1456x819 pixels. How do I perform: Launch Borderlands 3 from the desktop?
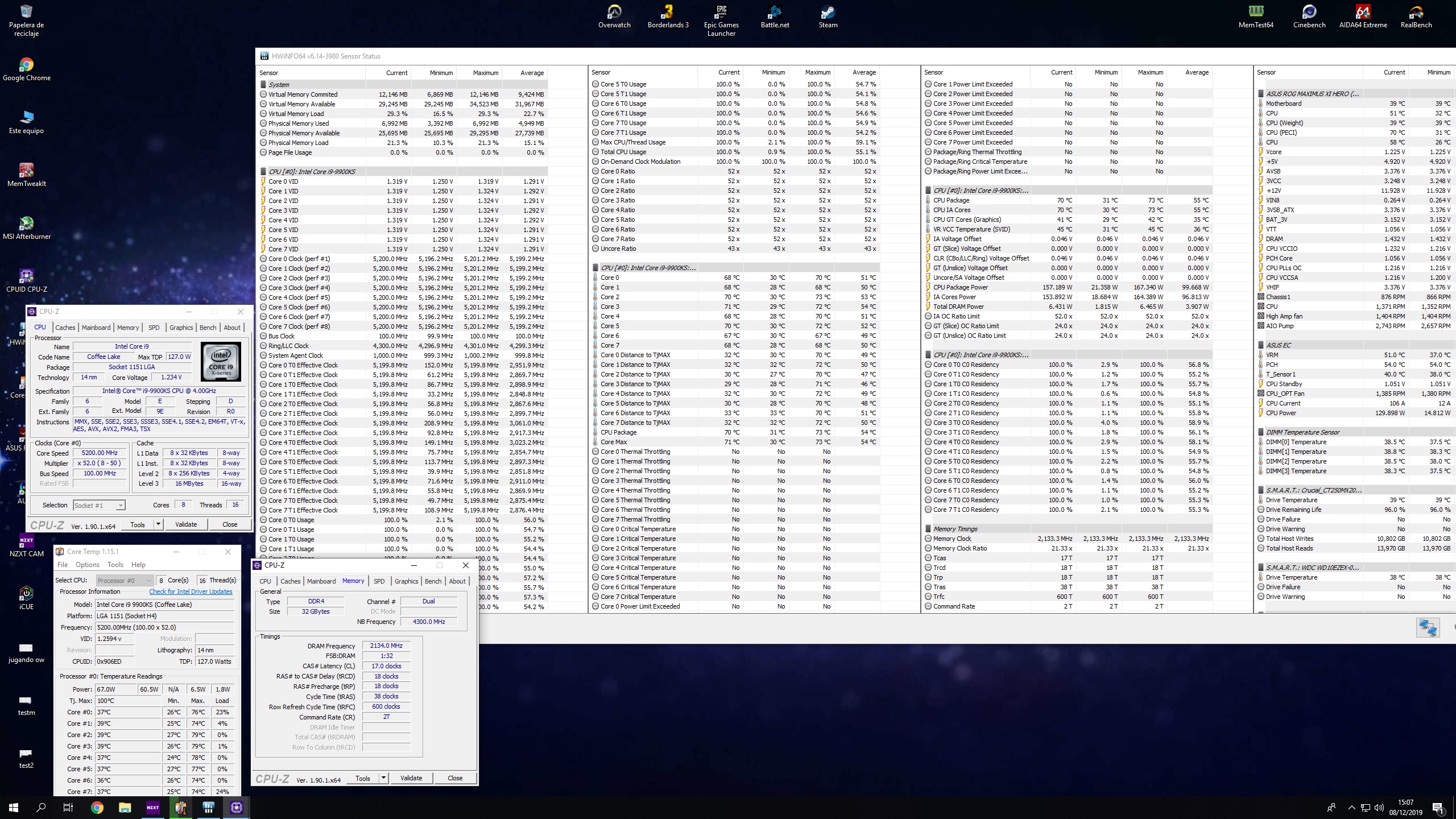tap(668, 16)
